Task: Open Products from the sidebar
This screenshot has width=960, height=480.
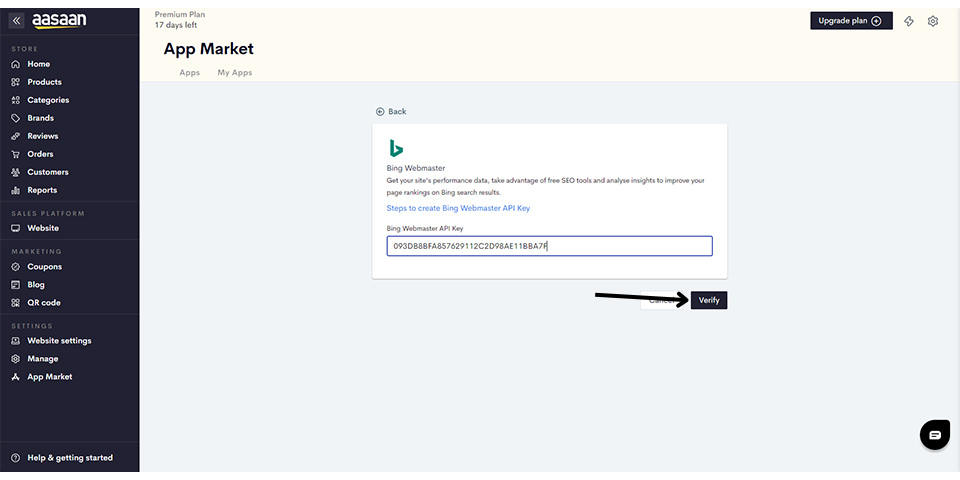Action: click(44, 82)
